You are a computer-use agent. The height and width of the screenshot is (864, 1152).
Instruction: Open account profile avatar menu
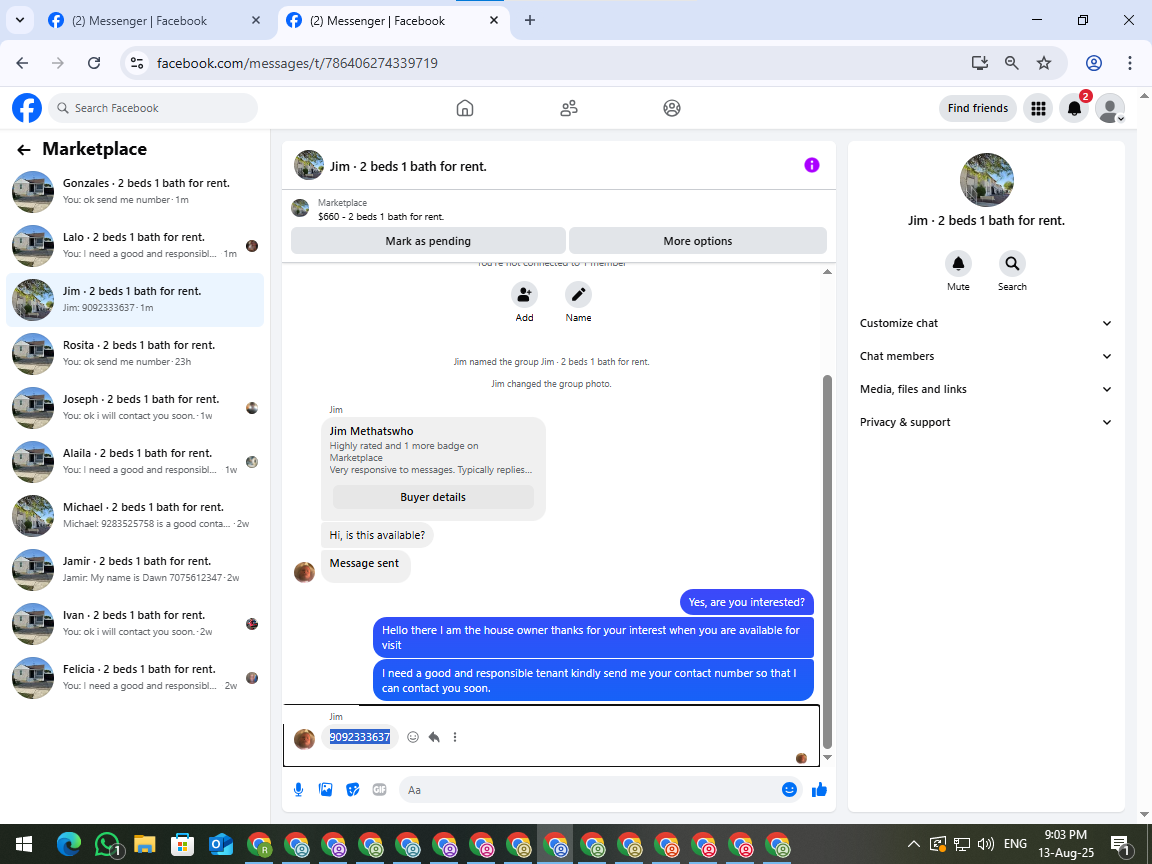pyautogui.click(x=1110, y=109)
